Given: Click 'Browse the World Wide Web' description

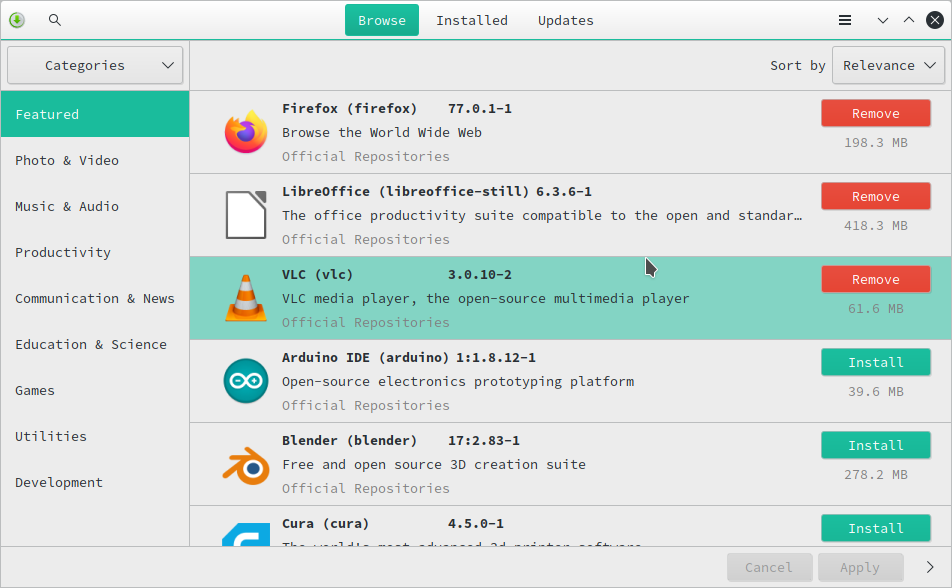Looking at the screenshot, I should point(382,132).
